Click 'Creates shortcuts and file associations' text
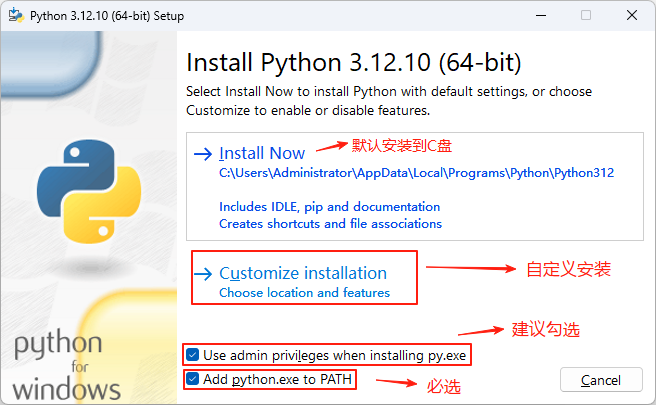 tap(331, 224)
